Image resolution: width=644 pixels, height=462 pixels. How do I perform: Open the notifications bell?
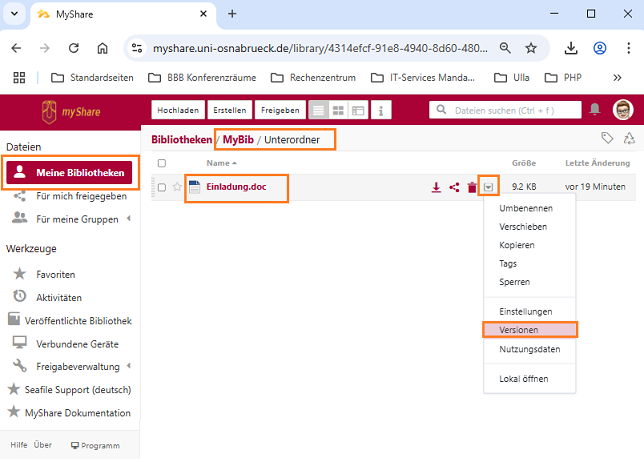[595, 109]
